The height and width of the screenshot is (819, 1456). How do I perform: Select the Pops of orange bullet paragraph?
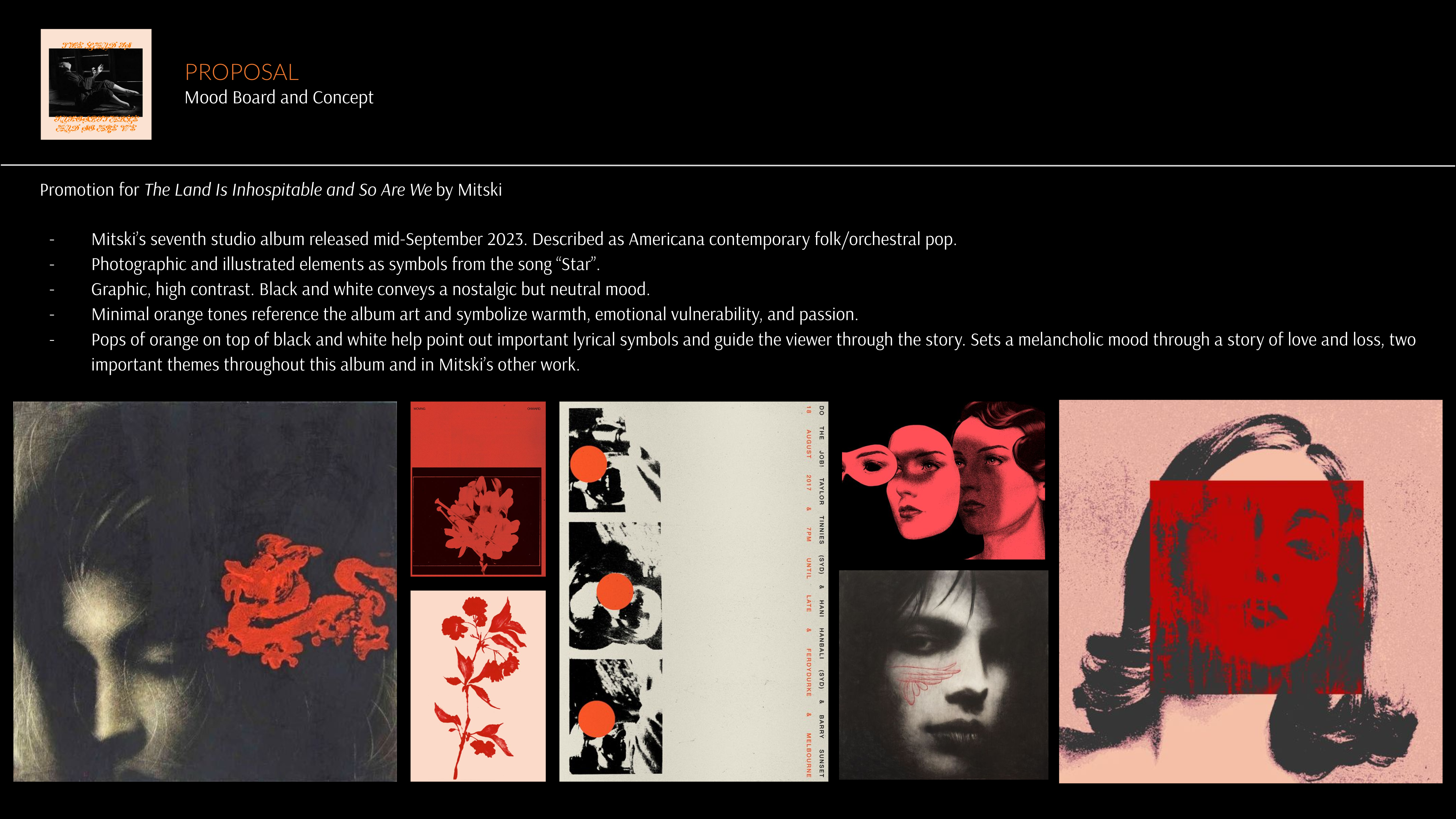pos(753,352)
